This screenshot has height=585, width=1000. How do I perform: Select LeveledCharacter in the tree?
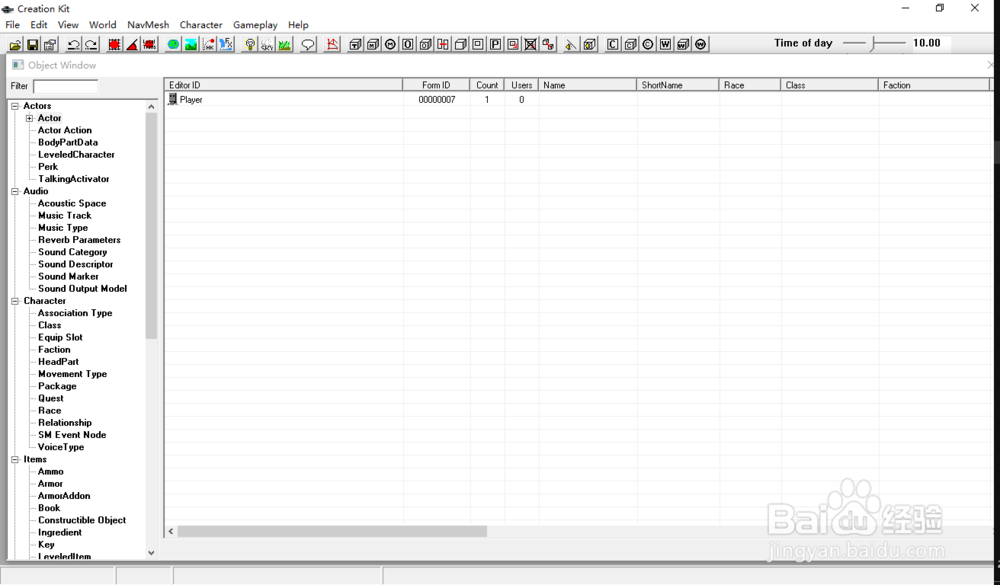coord(76,154)
